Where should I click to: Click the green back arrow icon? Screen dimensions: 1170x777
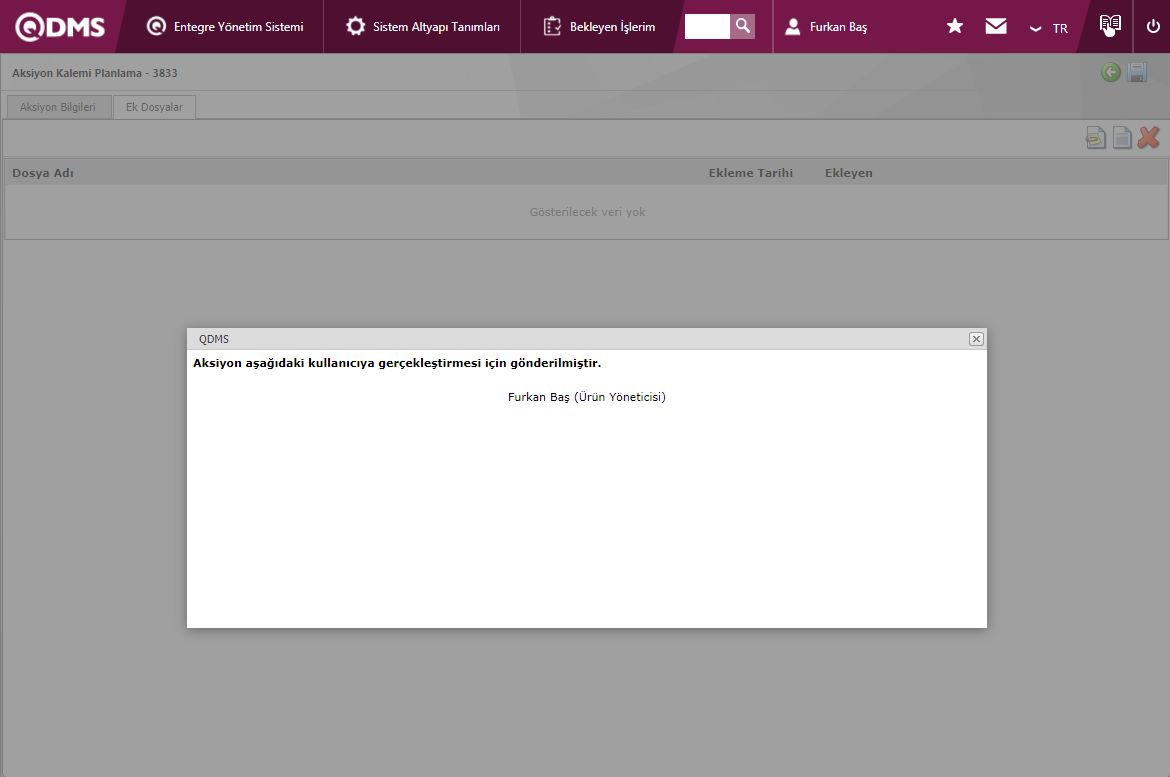(1110, 72)
